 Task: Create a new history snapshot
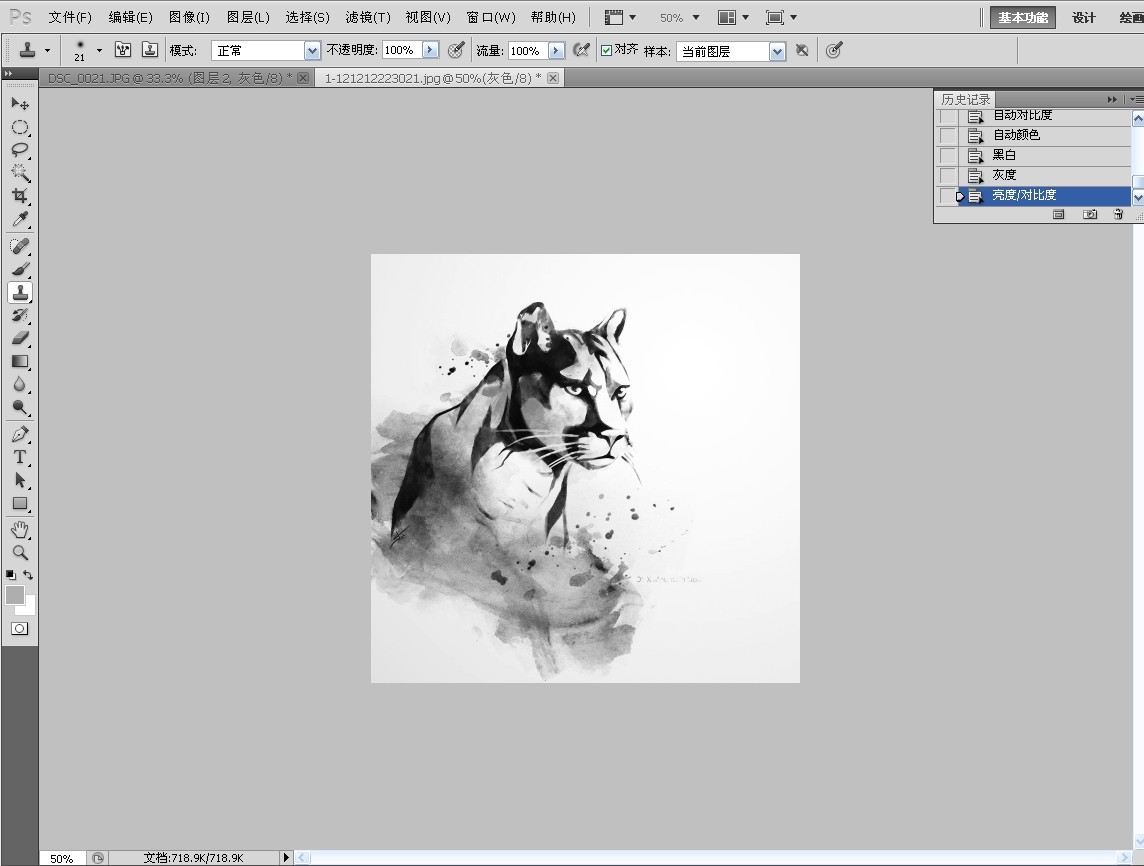point(1090,214)
